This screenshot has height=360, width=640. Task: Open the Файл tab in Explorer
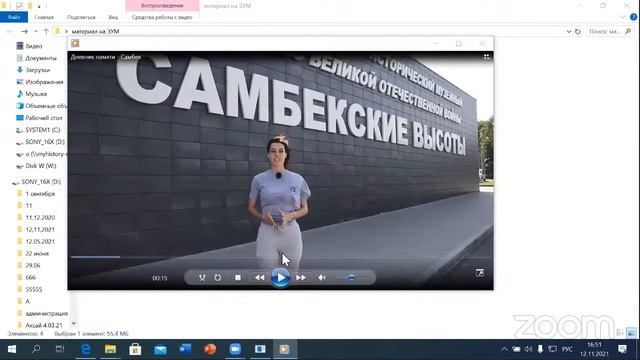pos(14,17)
